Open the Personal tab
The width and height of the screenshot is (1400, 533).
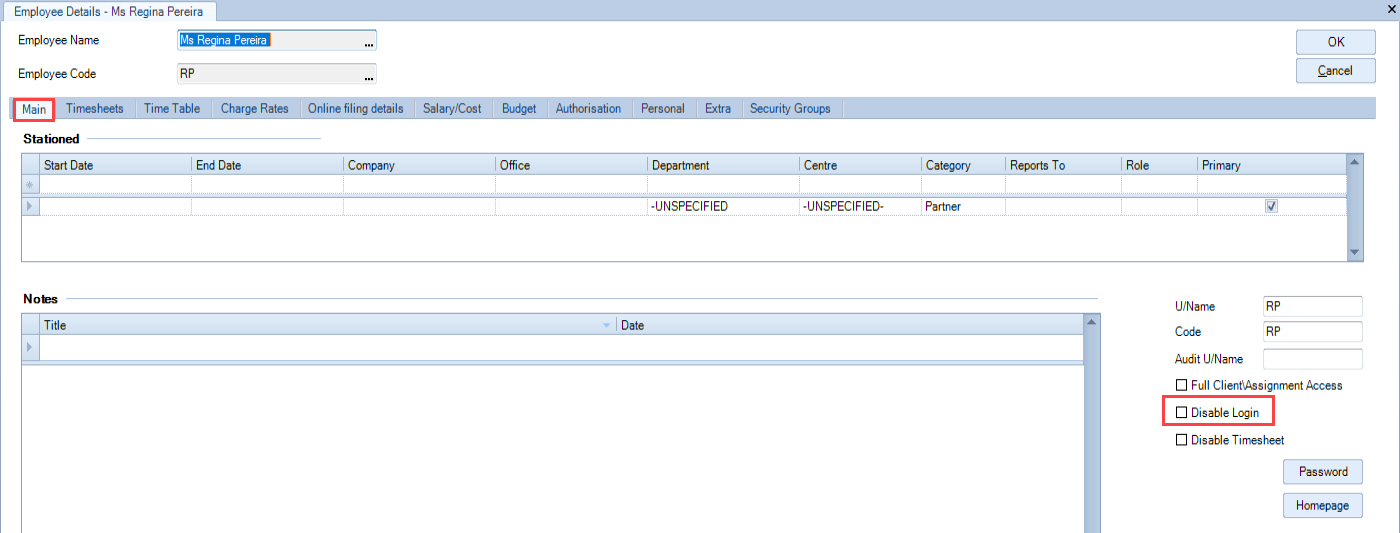click(663, 109)
